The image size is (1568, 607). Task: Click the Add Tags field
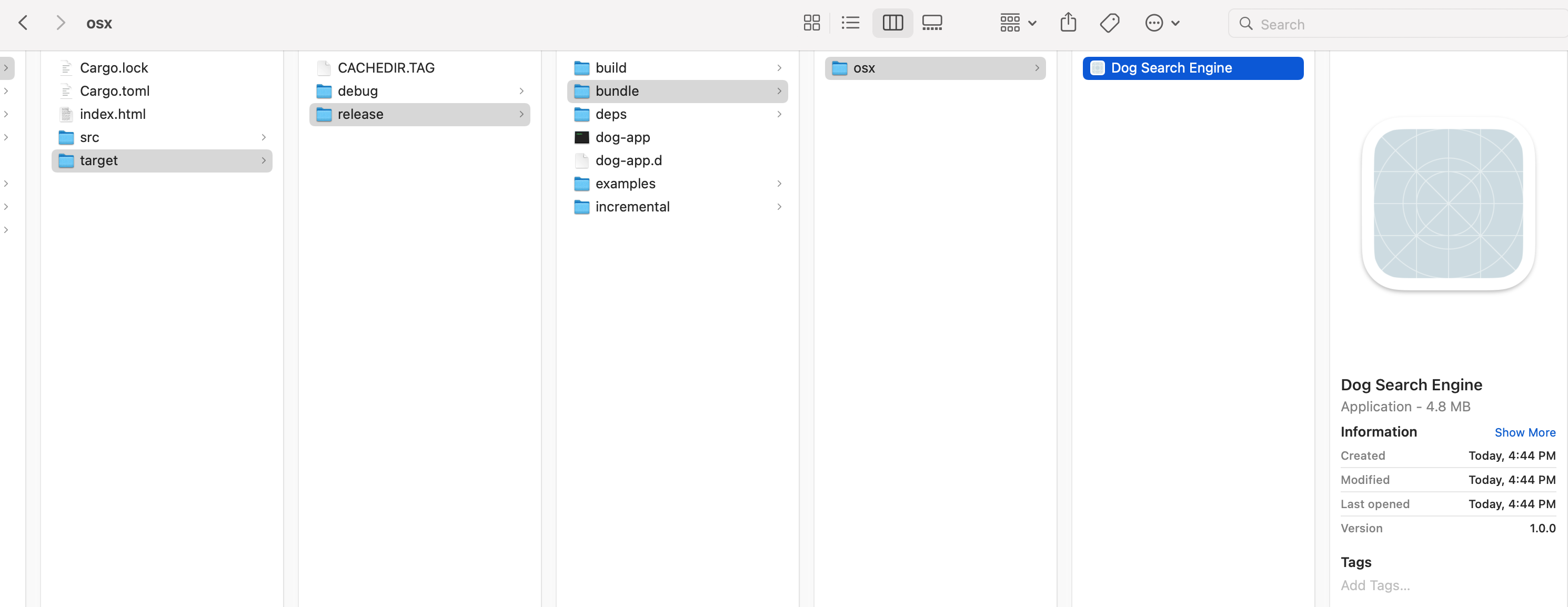click(x=1375, y=585)
